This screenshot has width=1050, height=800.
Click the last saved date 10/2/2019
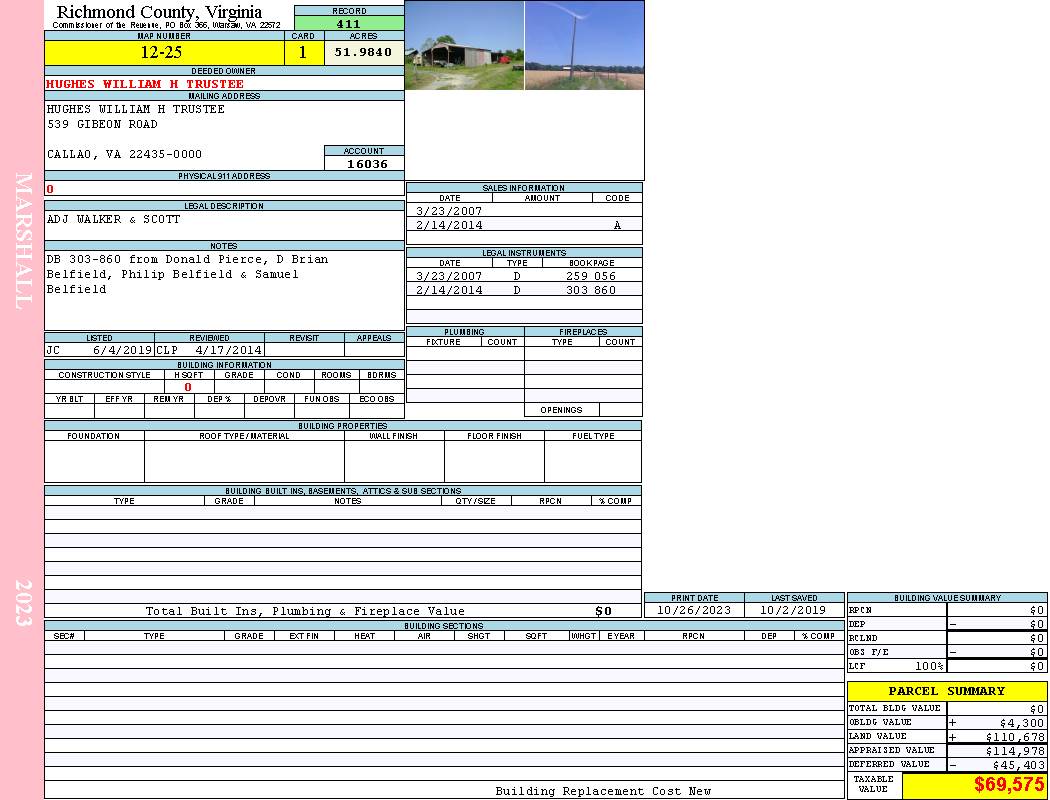(793, 610)
